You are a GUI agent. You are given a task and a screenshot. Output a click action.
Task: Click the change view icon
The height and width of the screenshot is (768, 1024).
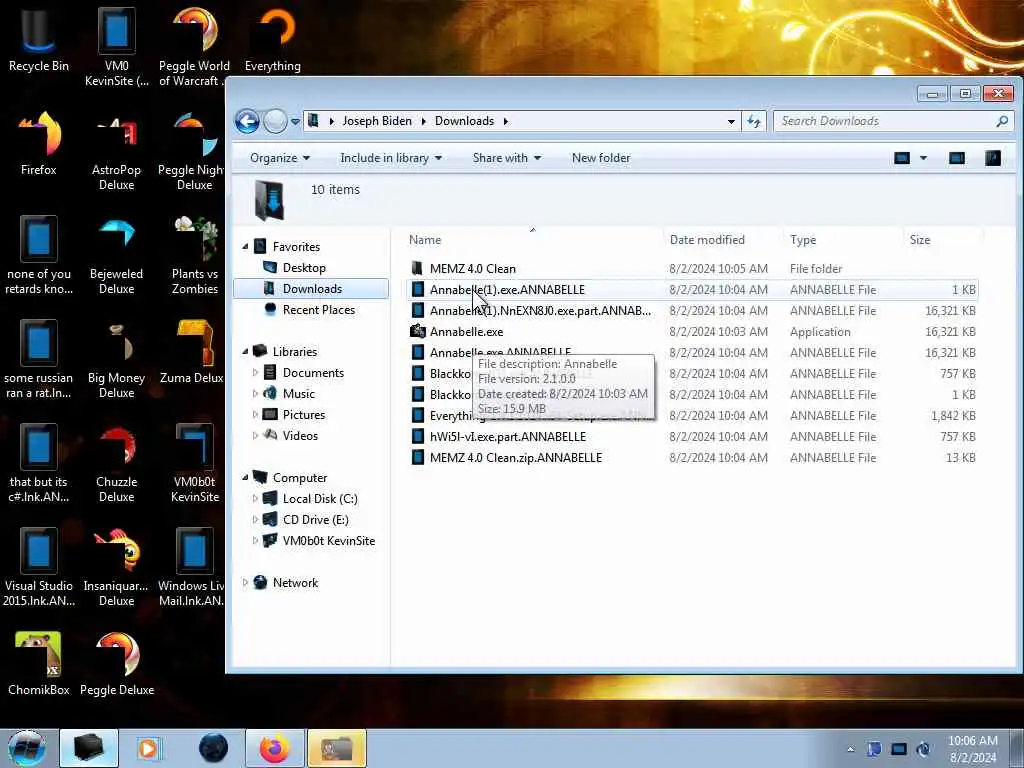pos(902,158)
